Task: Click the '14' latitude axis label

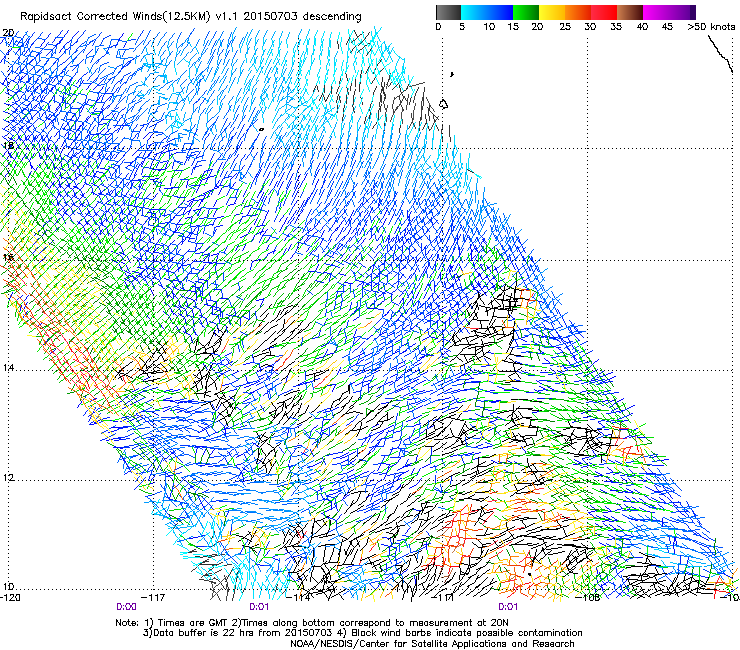Action: pos(8,368)
